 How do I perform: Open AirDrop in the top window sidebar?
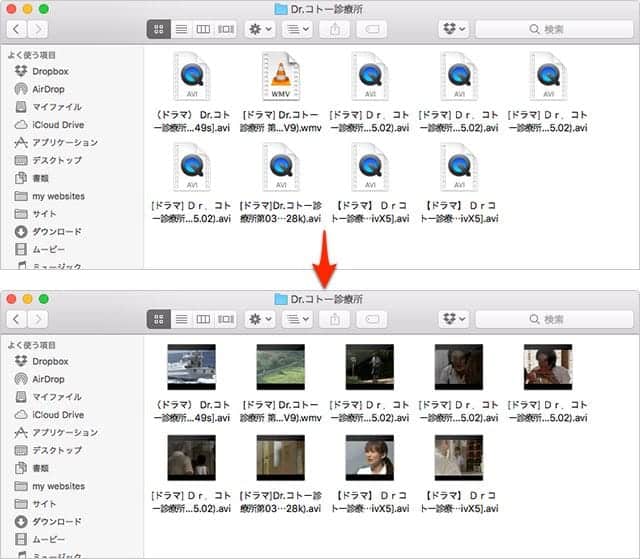point(40,89)
